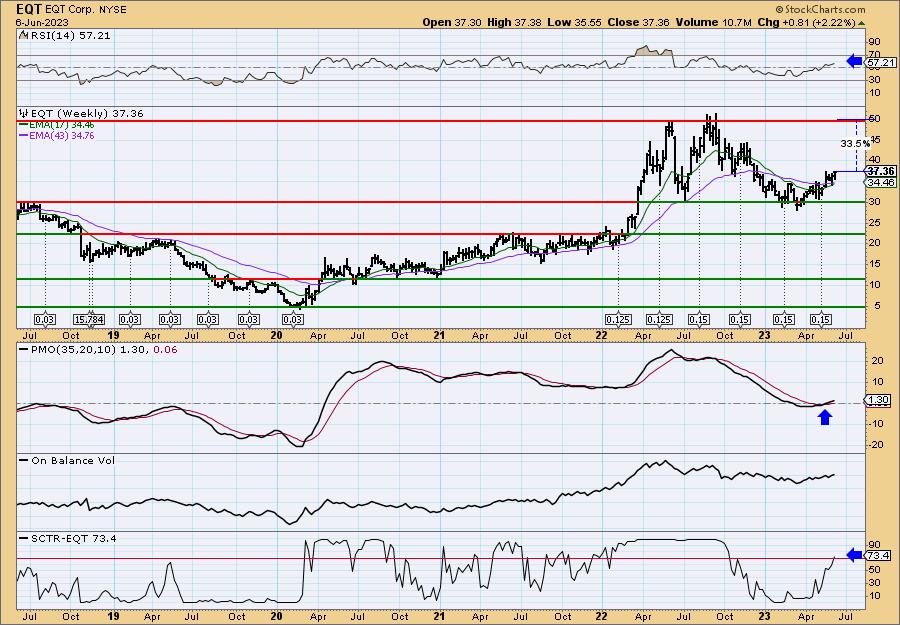900x625 pixels.
Task: Click the -20 label on the PMO axis
Action: point(875,444)
